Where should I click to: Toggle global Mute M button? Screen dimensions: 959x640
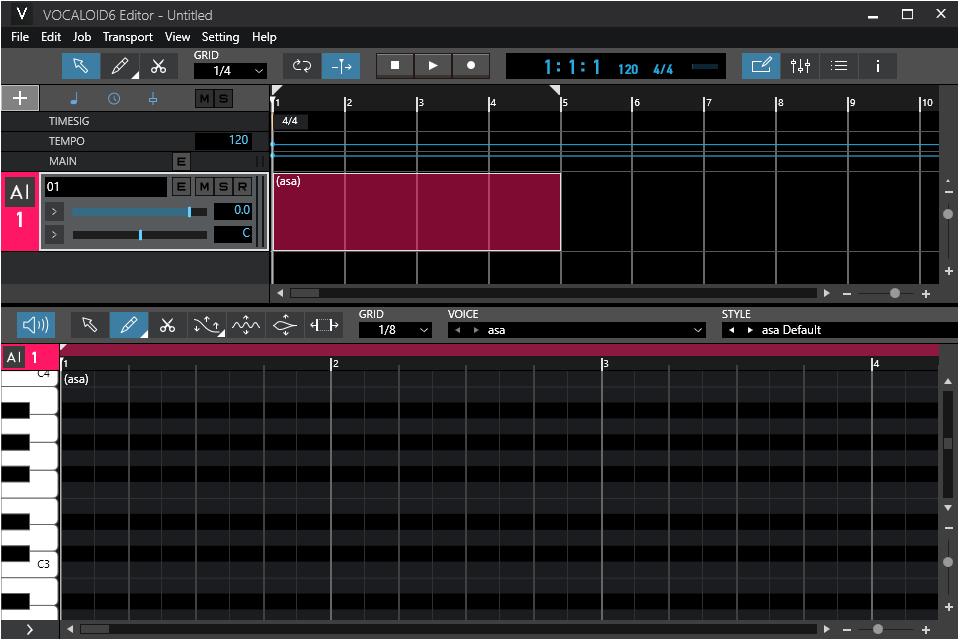pos(204,99)
